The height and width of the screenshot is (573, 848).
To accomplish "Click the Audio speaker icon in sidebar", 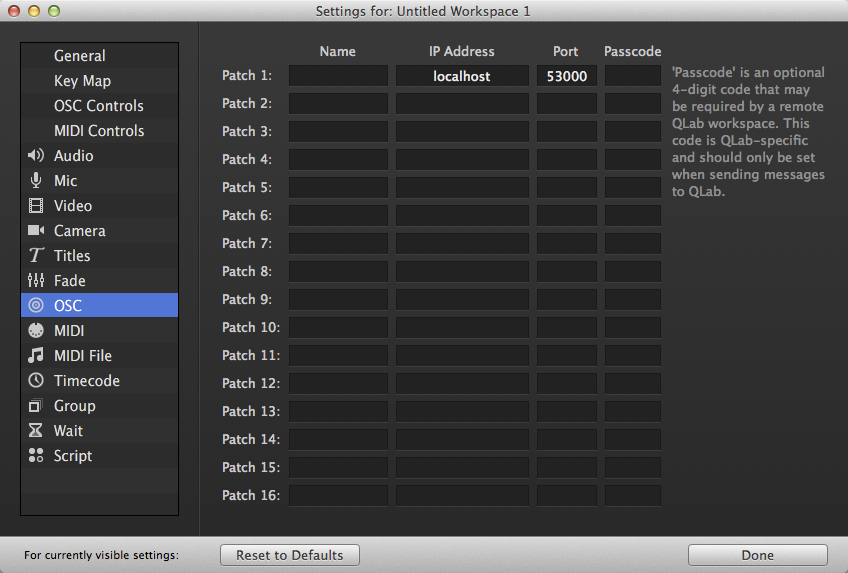I will 36,156.
